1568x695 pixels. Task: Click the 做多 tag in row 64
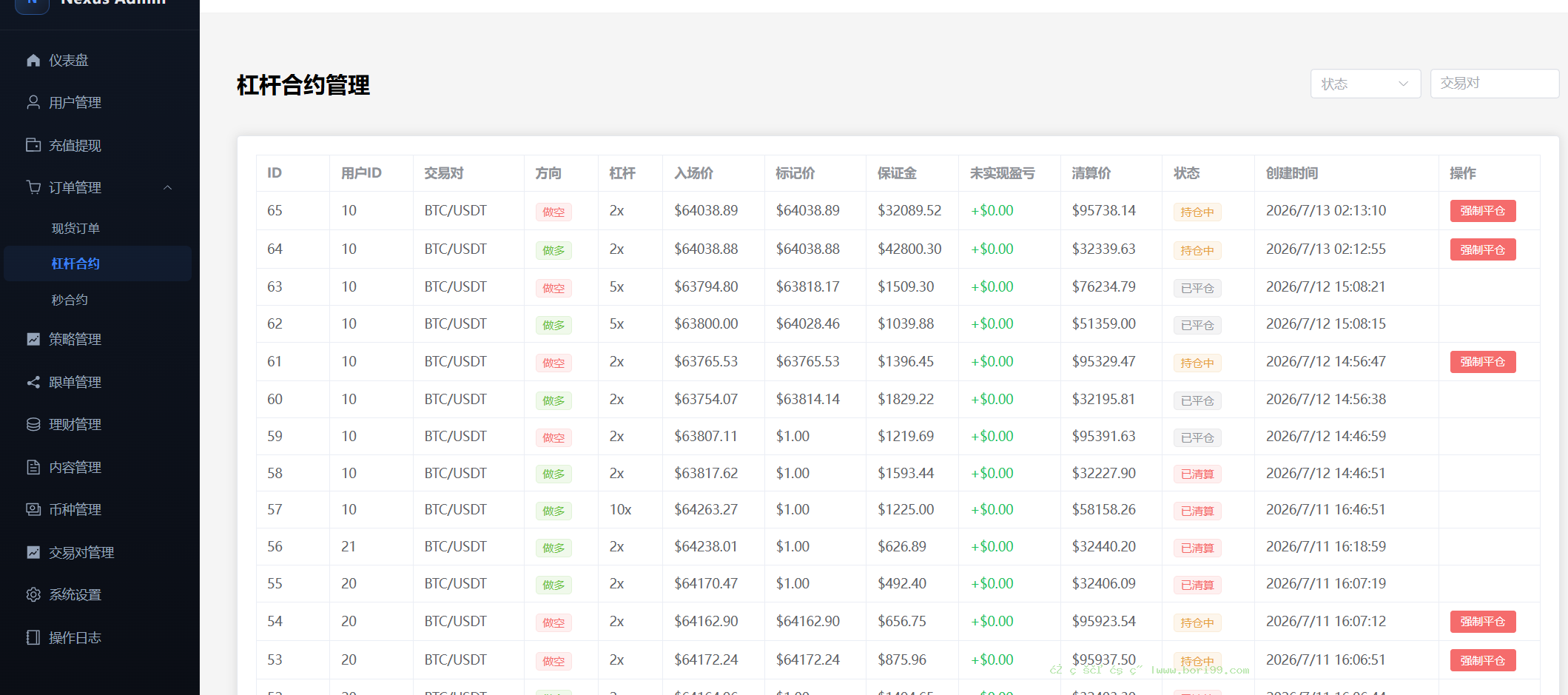[x=553, y=250]
